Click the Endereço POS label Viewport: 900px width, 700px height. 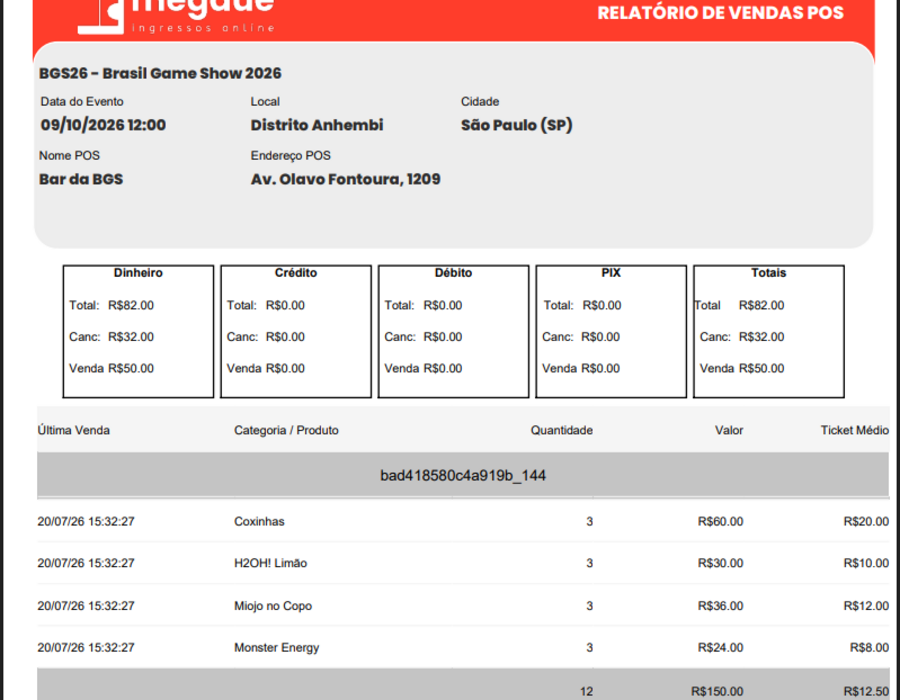[290, 155]
